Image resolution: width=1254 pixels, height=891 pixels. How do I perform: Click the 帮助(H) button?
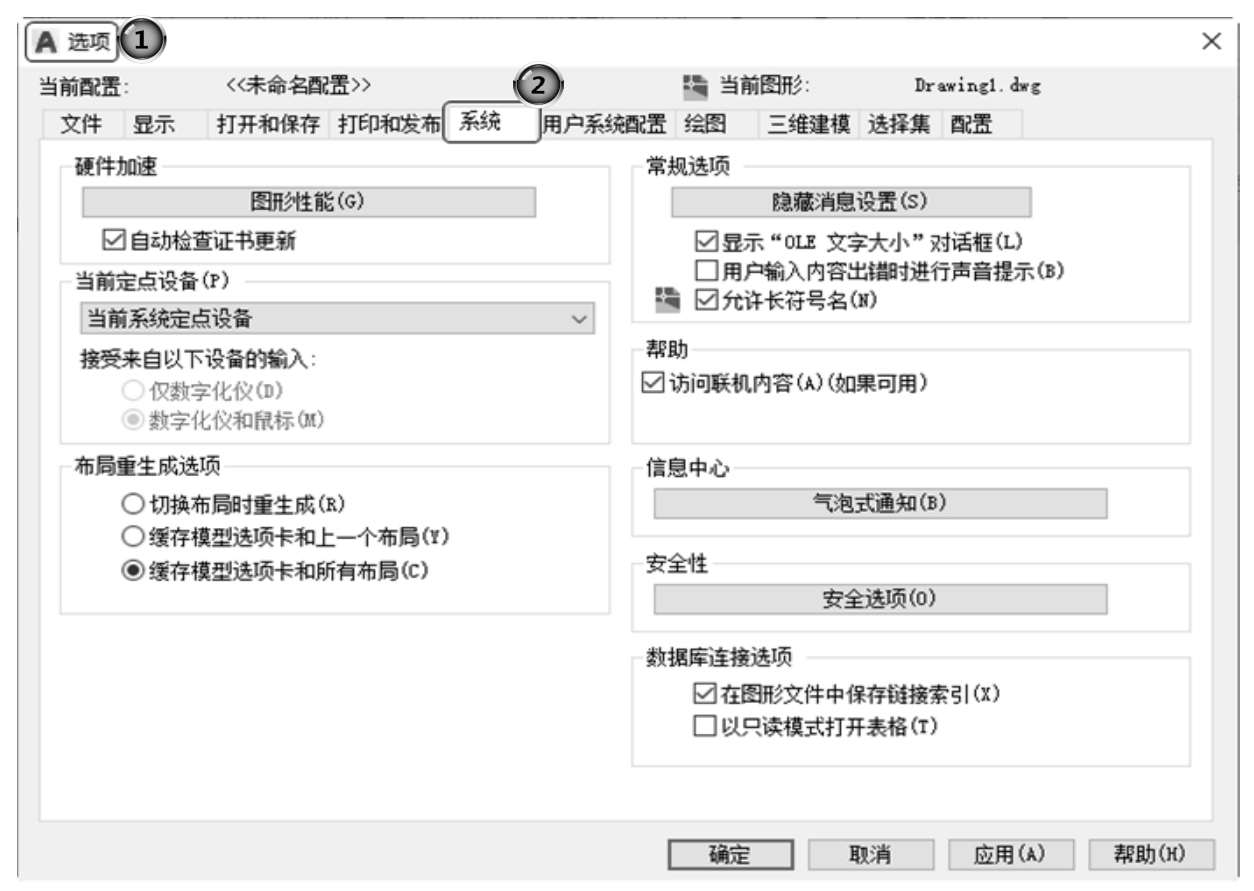[1150, 855]
